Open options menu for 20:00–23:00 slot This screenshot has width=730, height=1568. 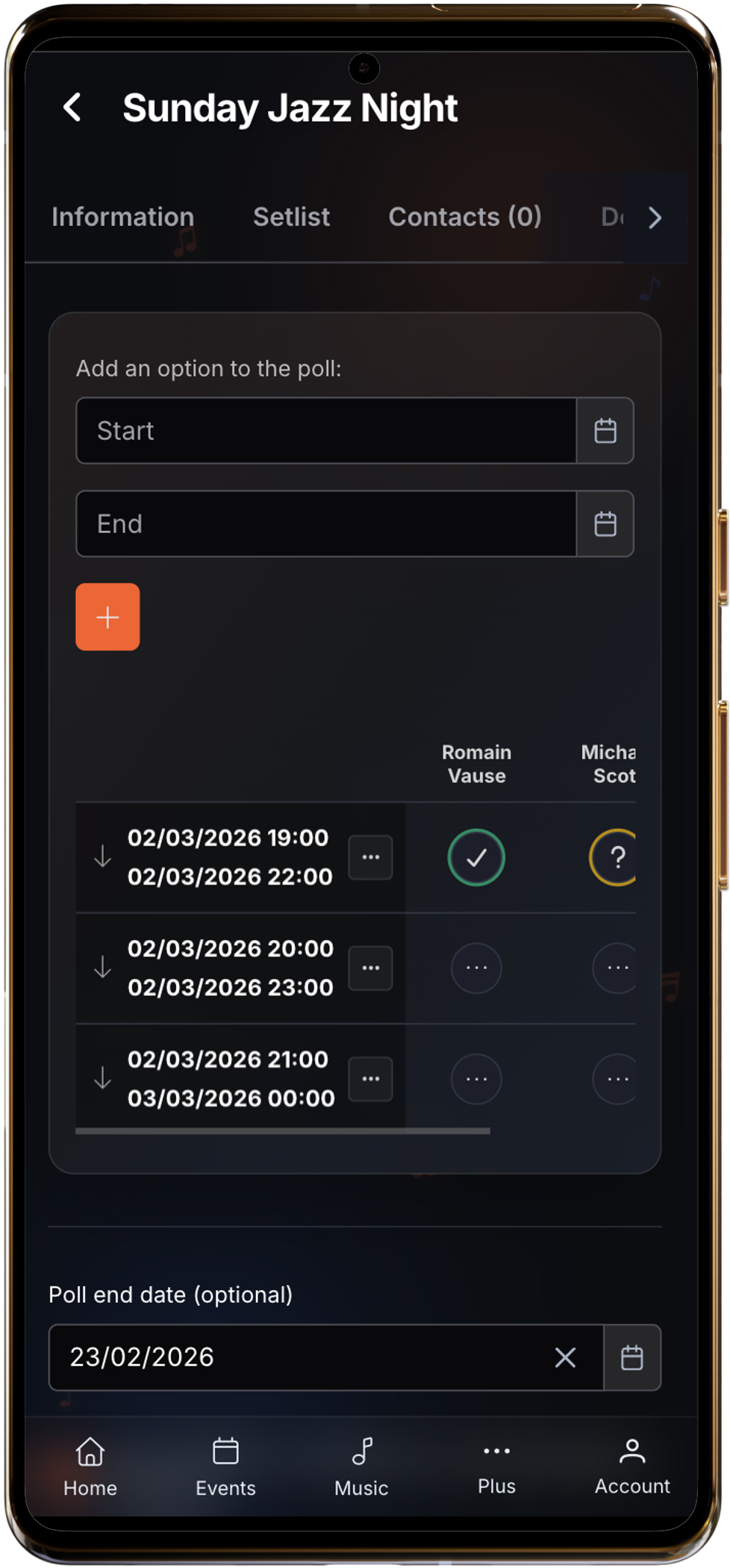370,968
